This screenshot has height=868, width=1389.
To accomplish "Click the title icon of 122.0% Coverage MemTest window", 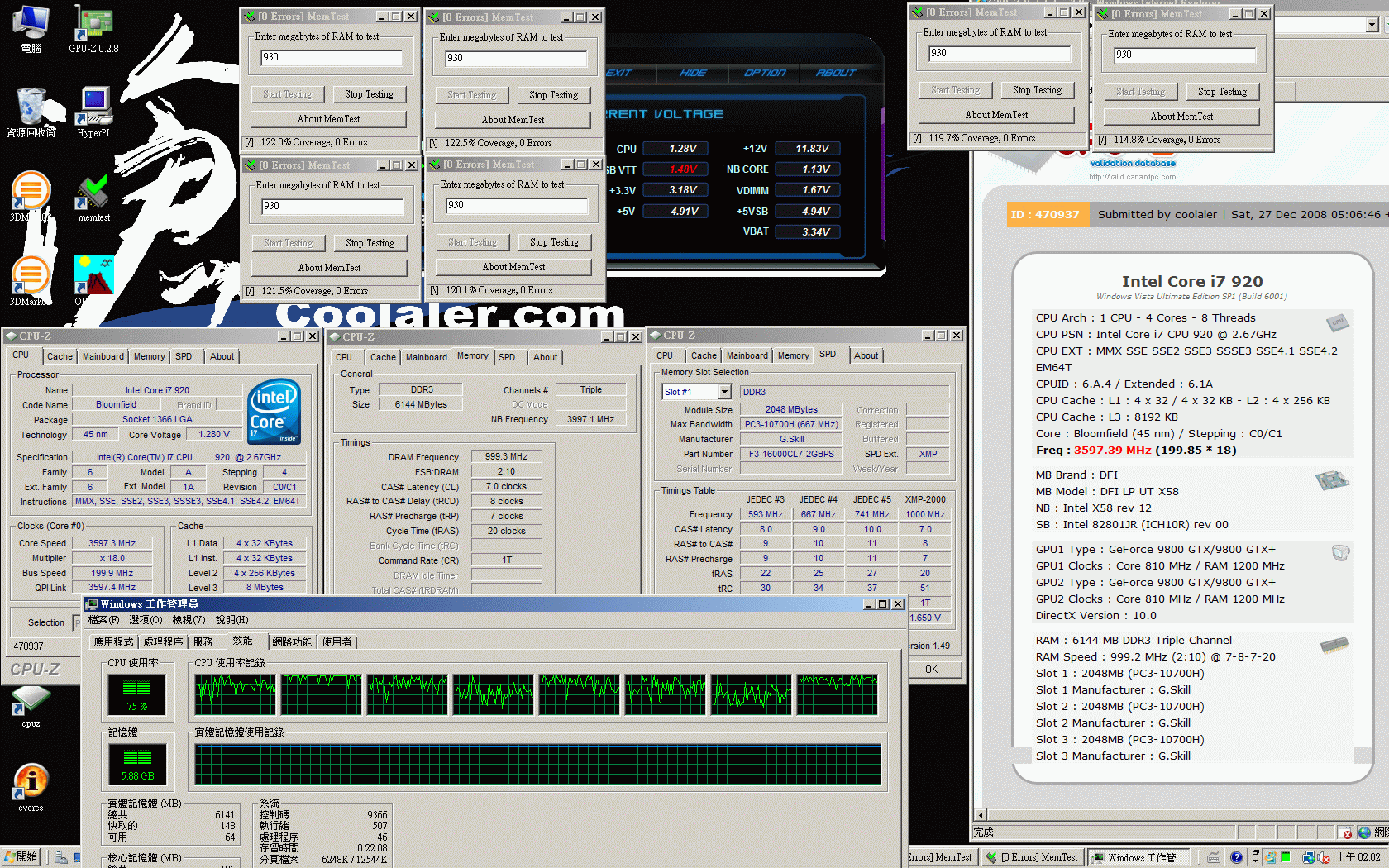I will click(x=250, y=17).
